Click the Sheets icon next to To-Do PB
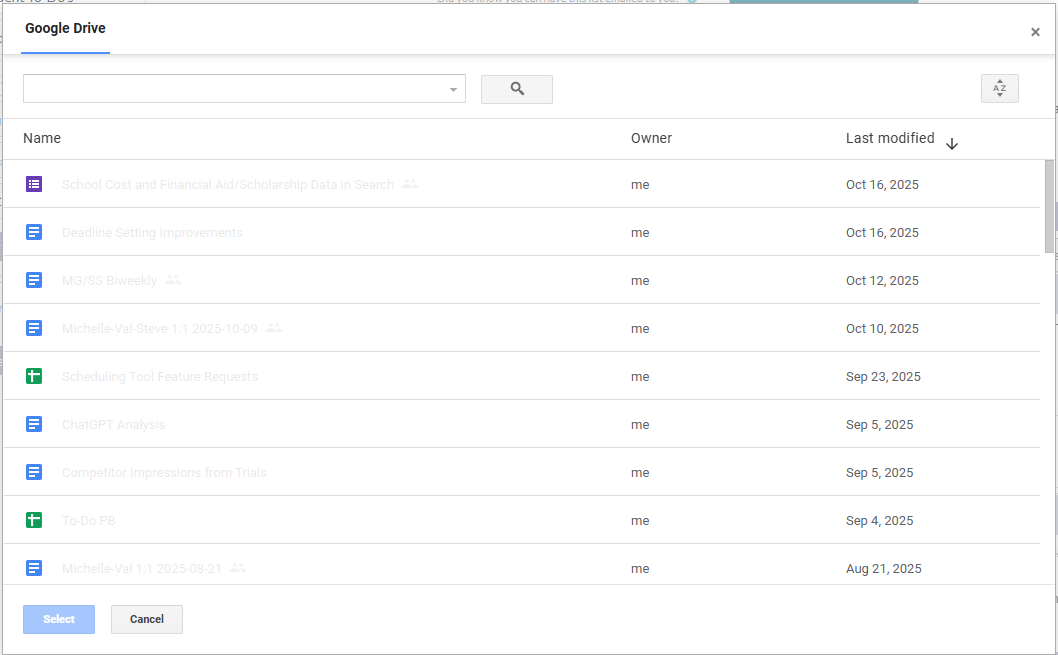The image size is (1058, 655). pos(34,520)
